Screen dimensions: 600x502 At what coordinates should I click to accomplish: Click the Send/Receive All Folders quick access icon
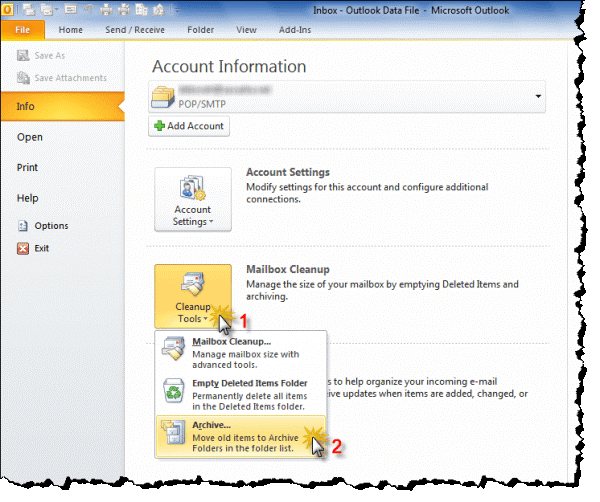29,10
